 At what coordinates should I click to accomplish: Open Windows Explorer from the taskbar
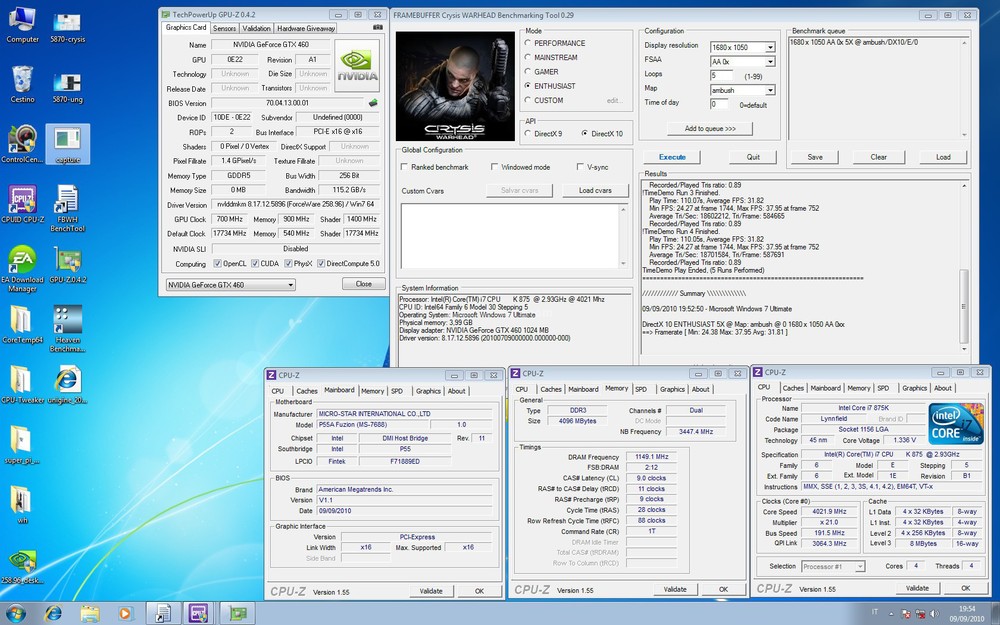tap(90, 614)
